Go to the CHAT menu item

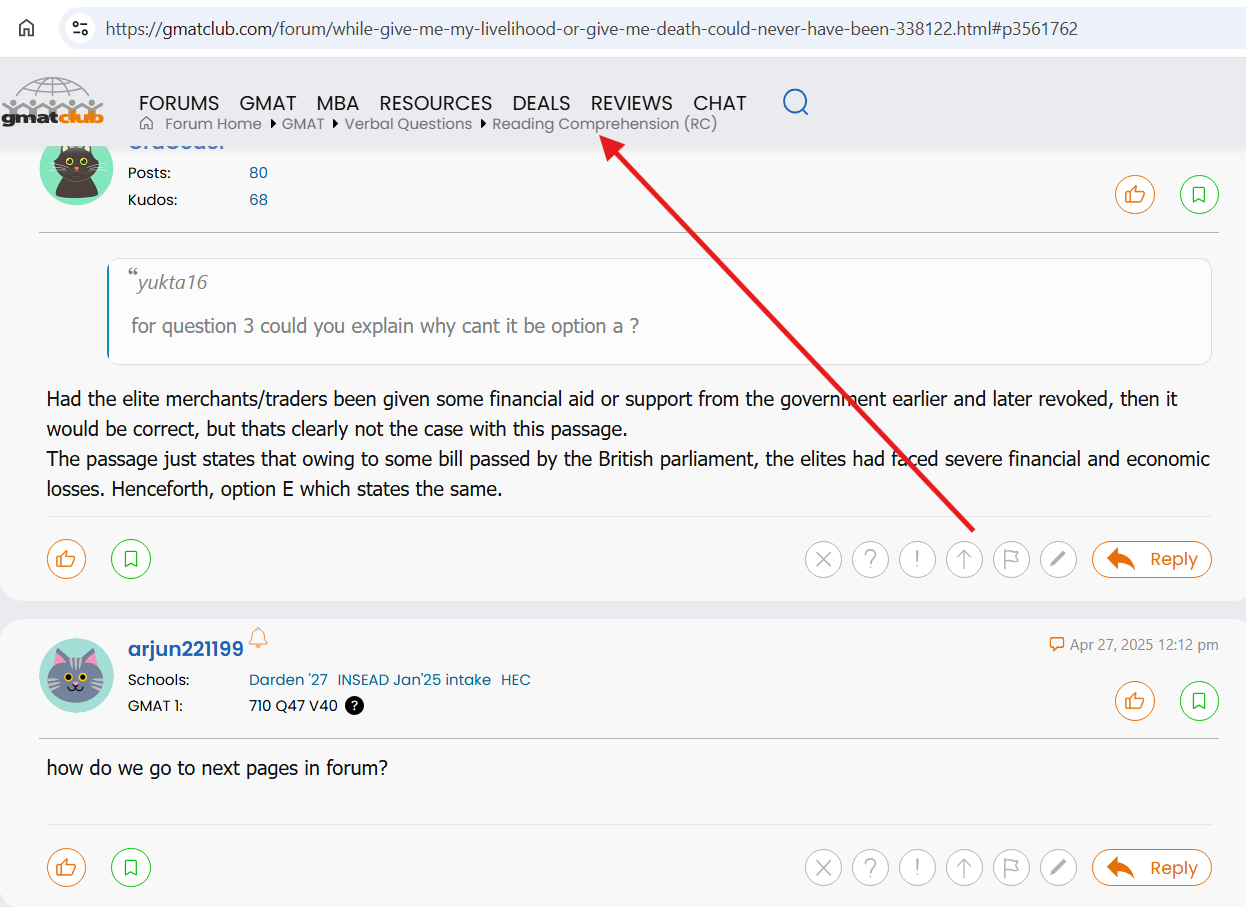[x=719, y=103]
